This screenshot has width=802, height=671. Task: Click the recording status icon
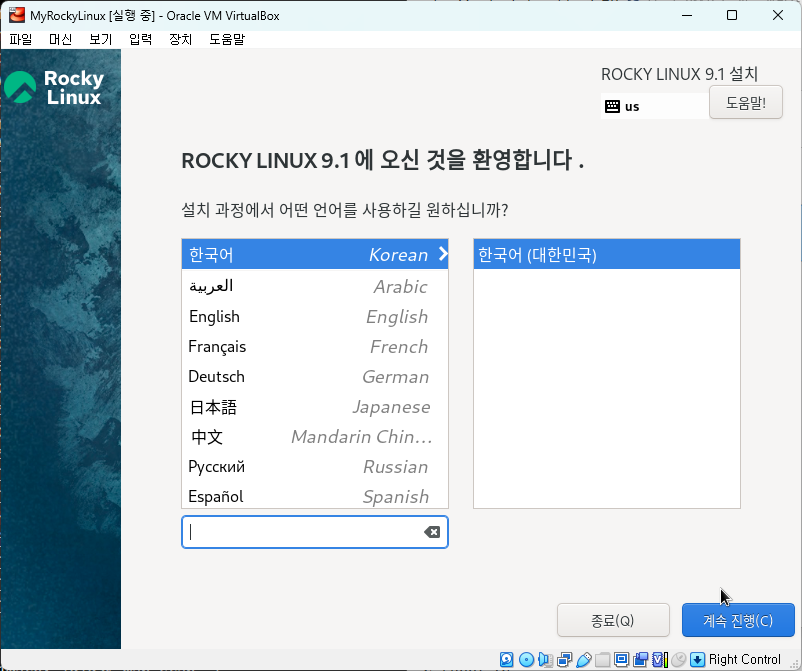point(640,659)
